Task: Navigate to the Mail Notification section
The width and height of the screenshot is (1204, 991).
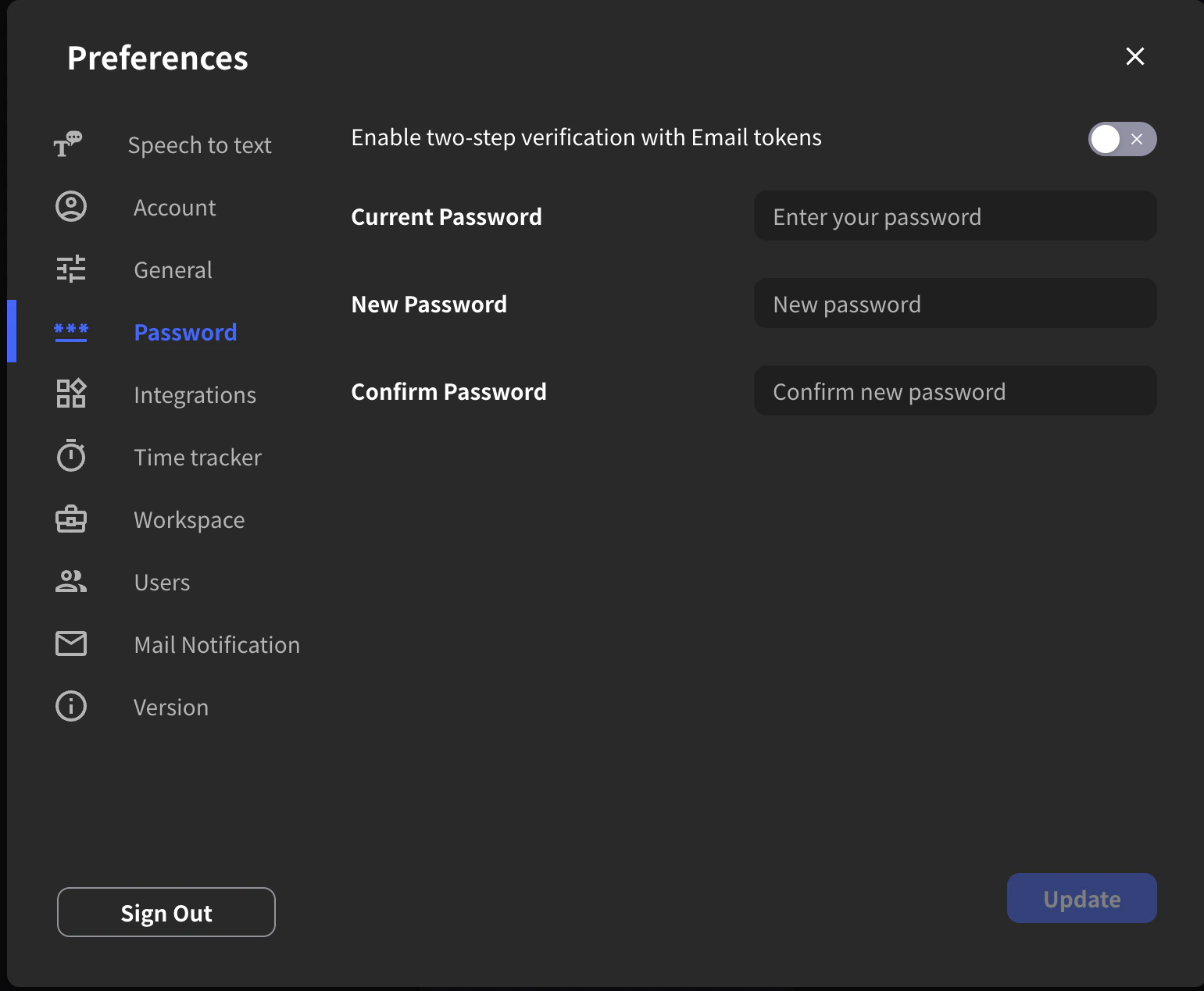Action: [216, 644]
